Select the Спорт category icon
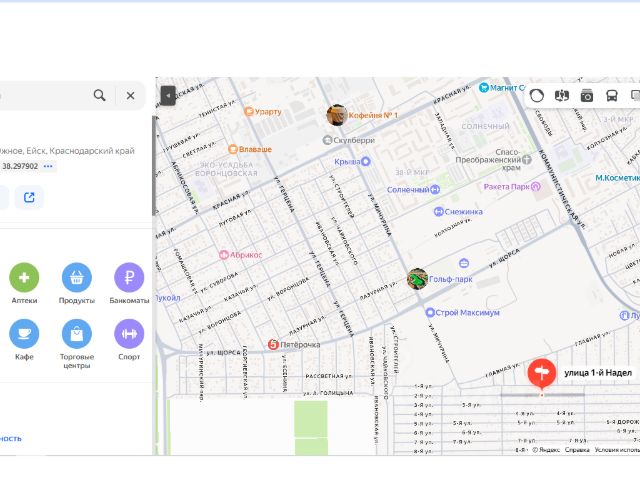The width and height of the screenshot is (640, 480). tap(129, 334)
